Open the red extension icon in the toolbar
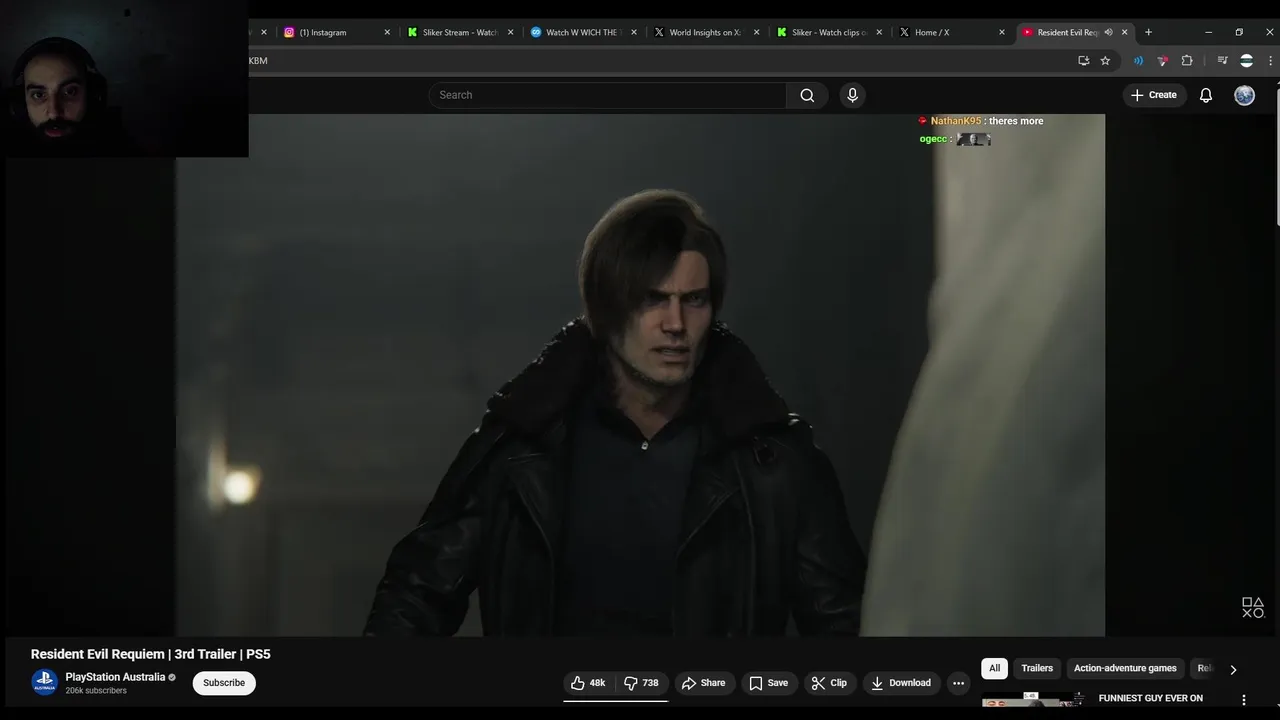 1162,61
